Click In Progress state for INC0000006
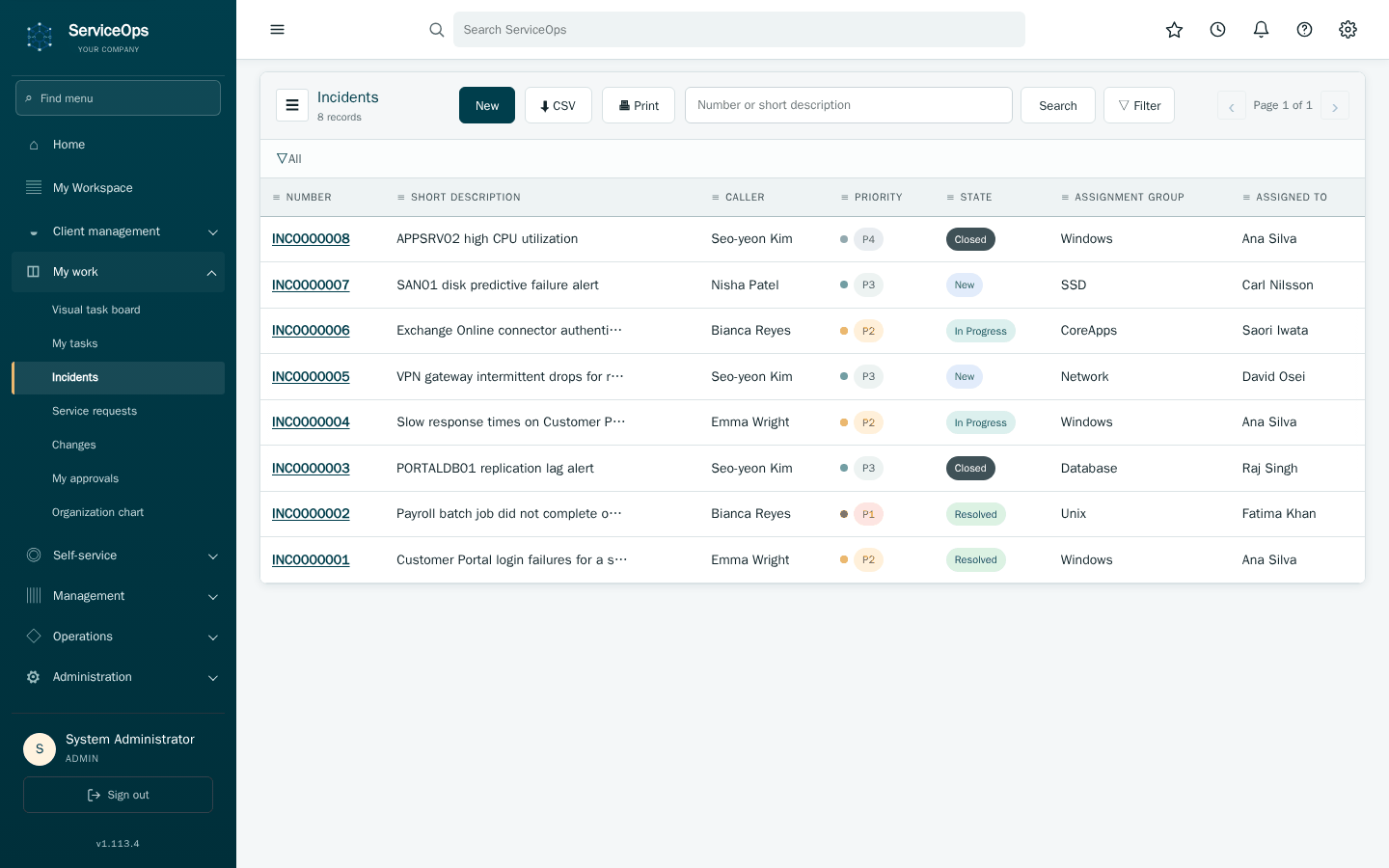Viewport: 1389px width, 868px height. (x=980, y=331)
